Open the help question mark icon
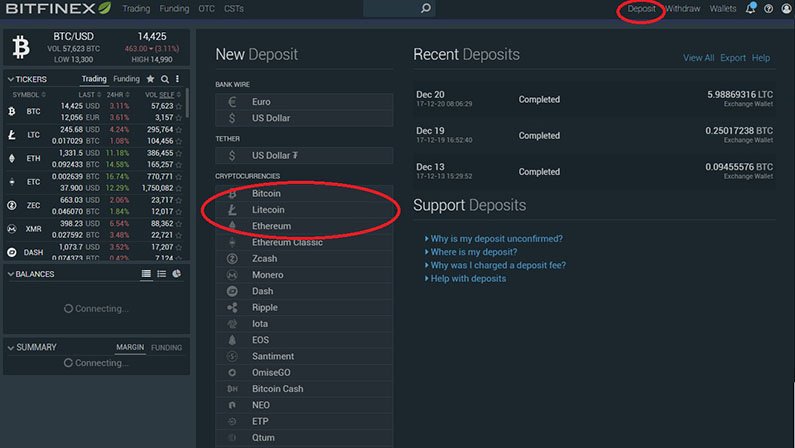This screenshot has height=448, width=795. coord(769,9)
